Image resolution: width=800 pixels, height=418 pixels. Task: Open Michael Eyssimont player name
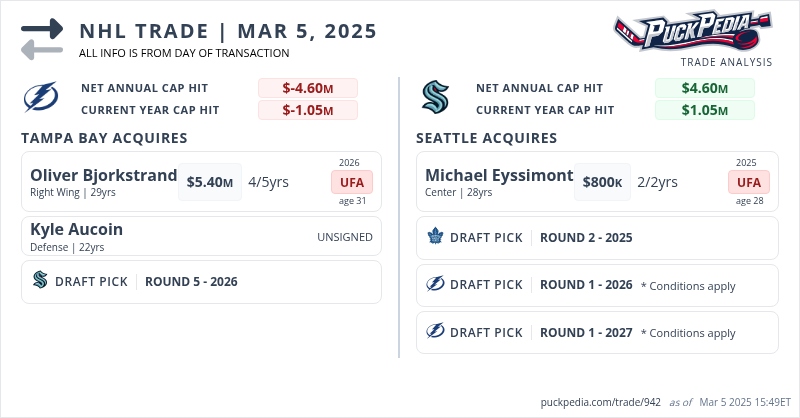point(499,175)
